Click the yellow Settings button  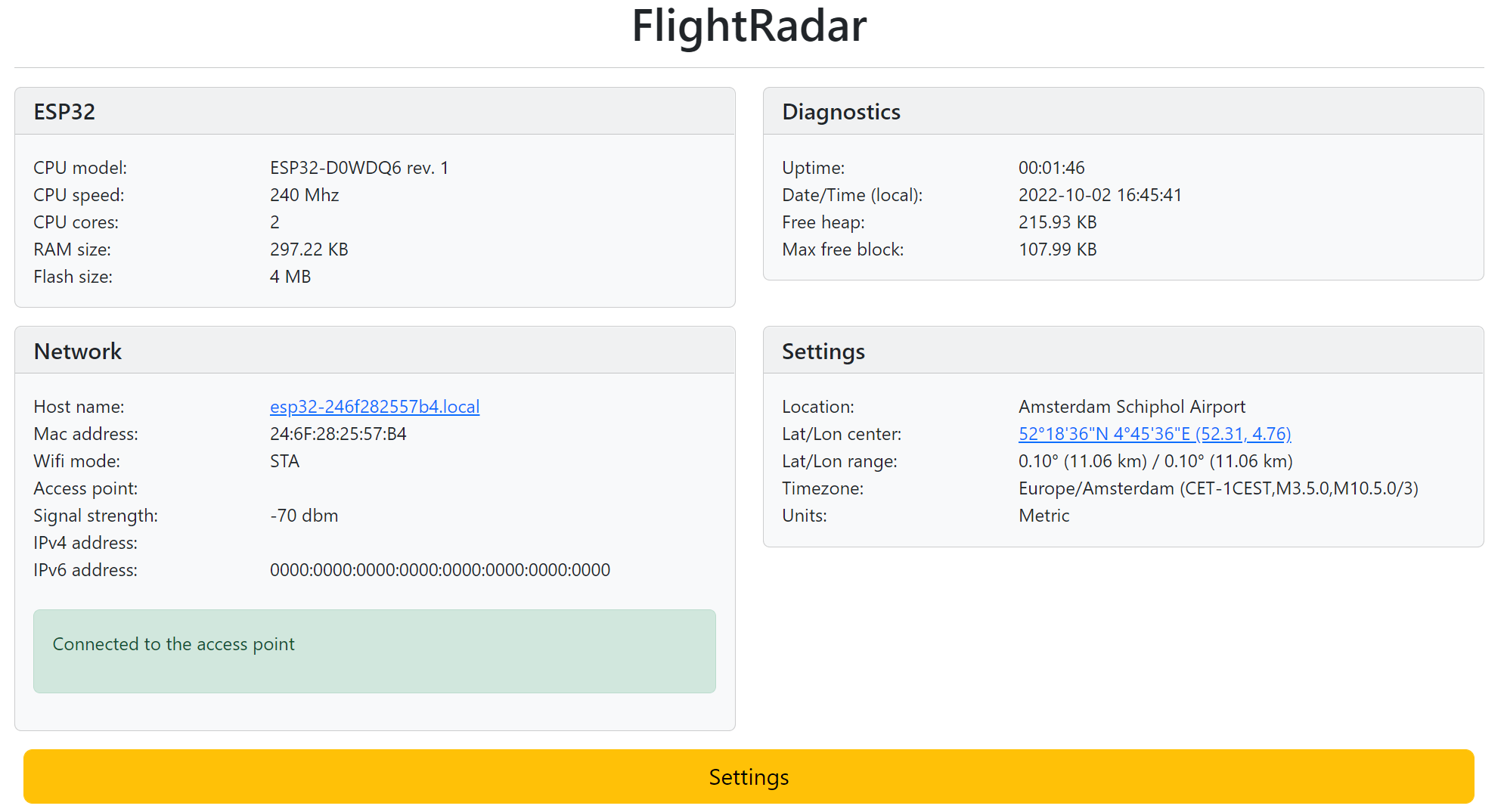[x=749, y=776]
